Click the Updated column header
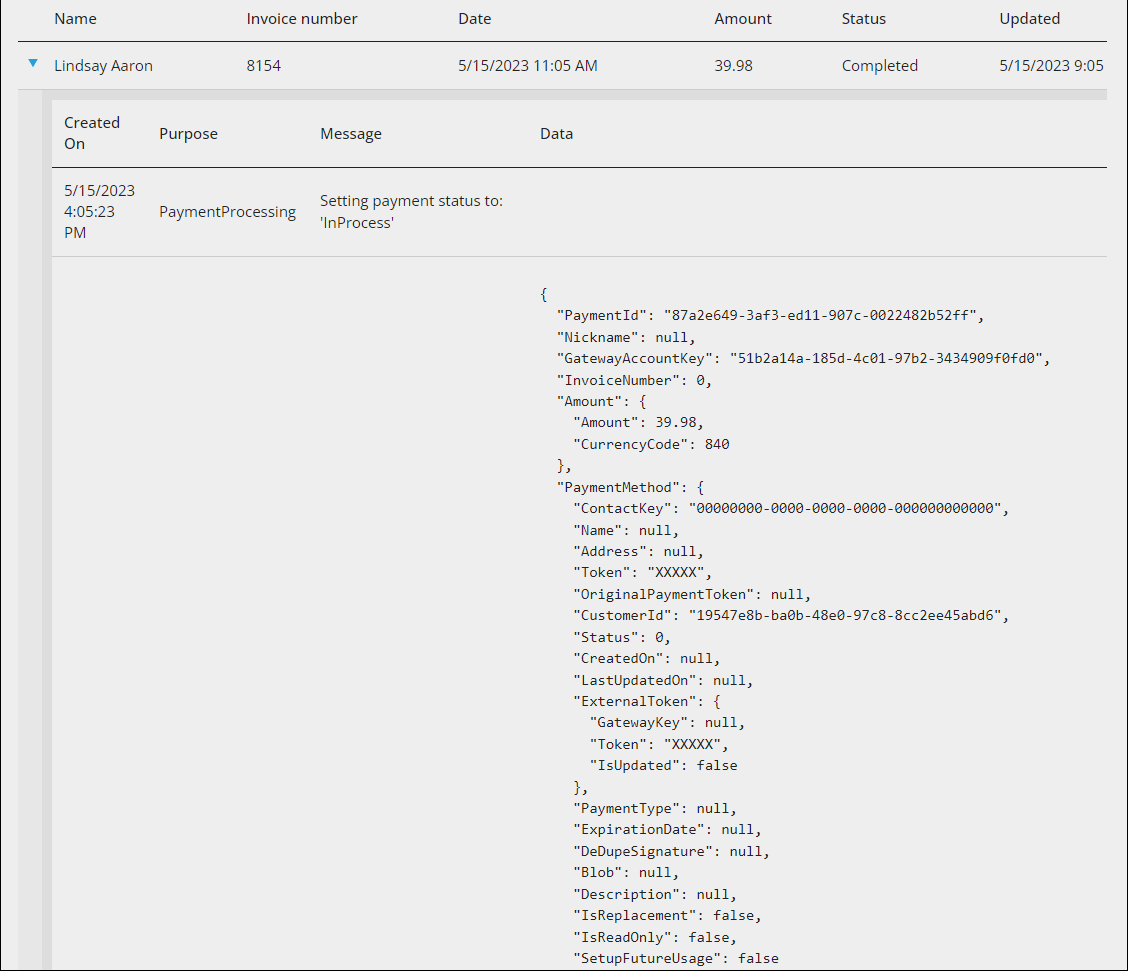 coord(1029,19)
